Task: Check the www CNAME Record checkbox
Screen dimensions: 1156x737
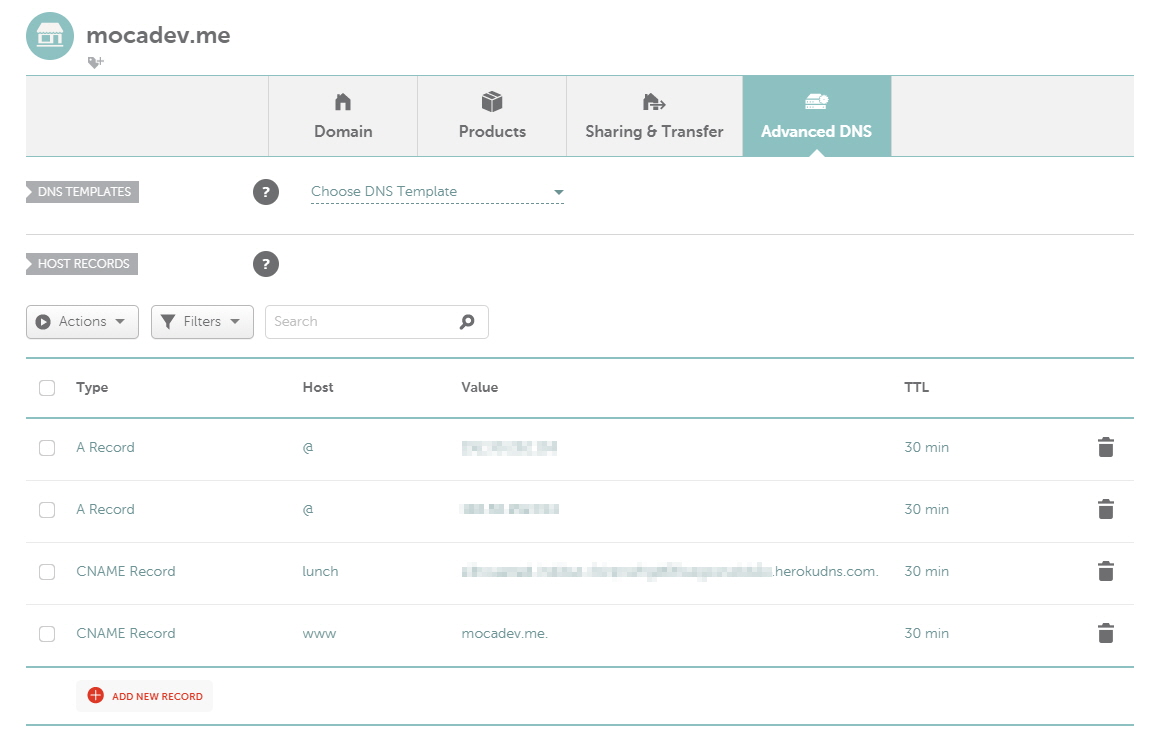Action: click(x=47, y=634)
